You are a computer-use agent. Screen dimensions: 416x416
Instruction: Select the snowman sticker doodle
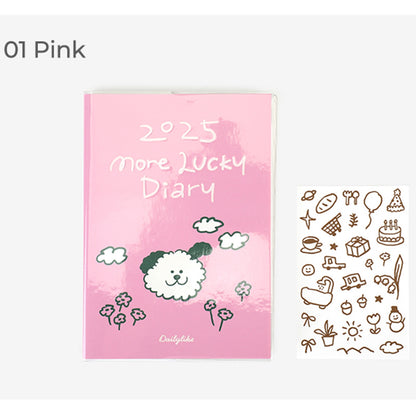click(x=396, y=319)
